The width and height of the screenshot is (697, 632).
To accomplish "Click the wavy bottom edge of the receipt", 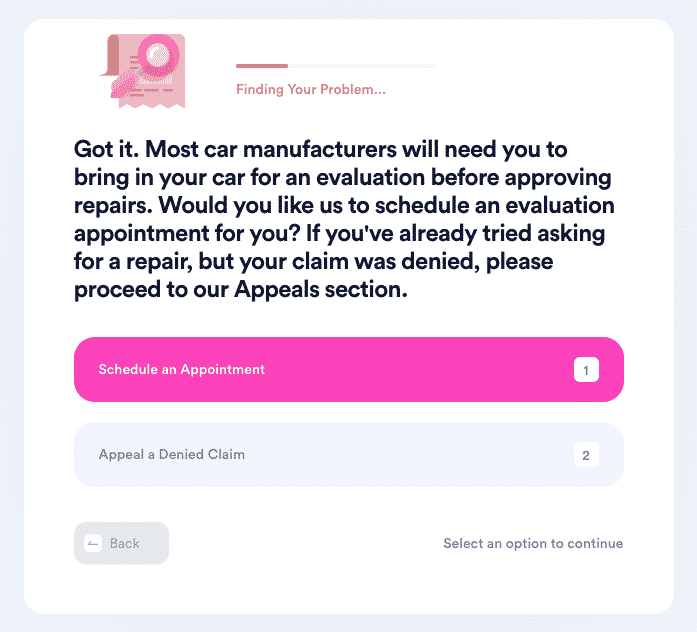I will coord(152,105).
